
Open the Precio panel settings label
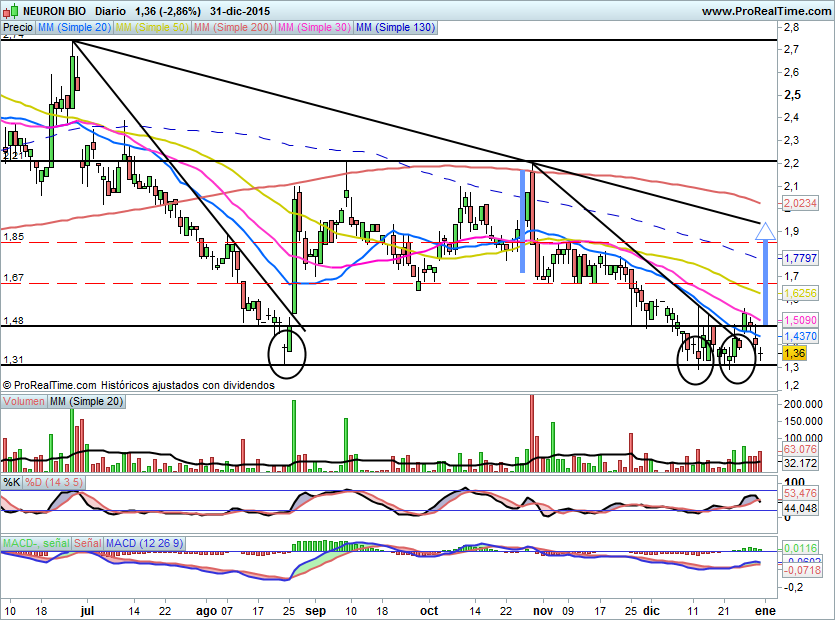coord(17,28)
